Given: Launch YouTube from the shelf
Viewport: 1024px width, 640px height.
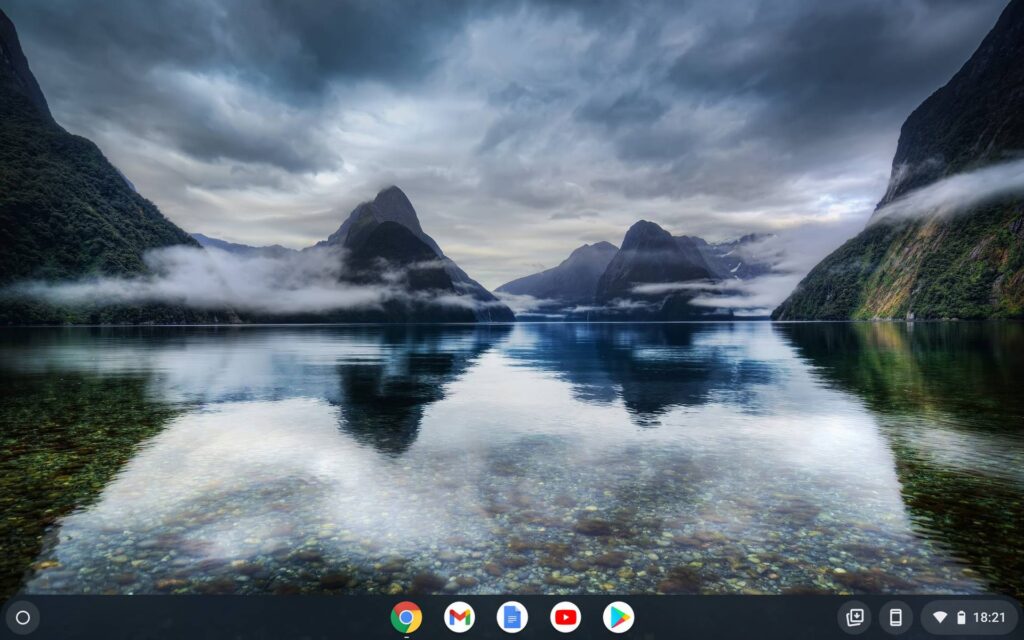Looking at the screenshot, I should click(566, 617).
